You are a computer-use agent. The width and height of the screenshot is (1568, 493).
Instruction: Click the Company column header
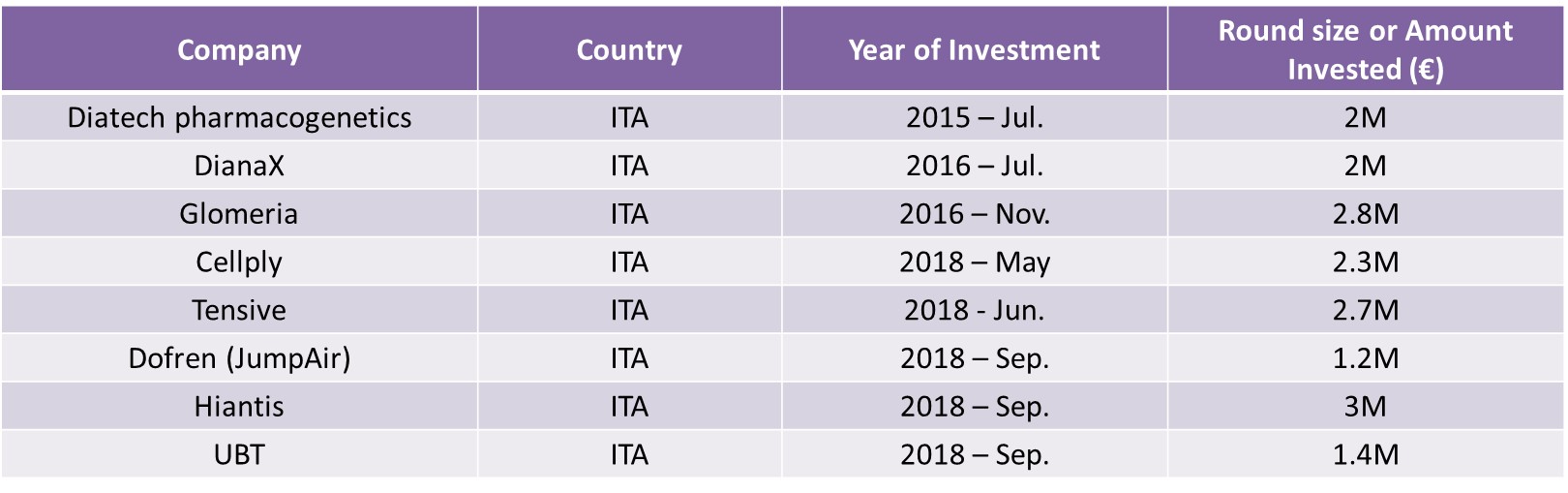click(x=239, y=50)
